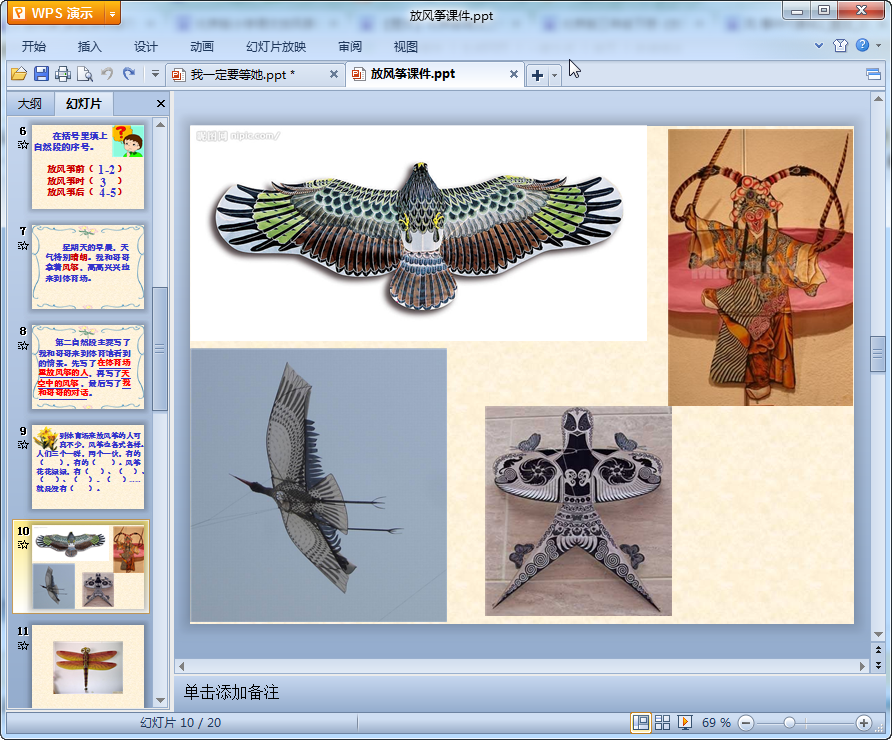Select slide 10 thumbnail
892x740 pixels.
pos(88,567)
